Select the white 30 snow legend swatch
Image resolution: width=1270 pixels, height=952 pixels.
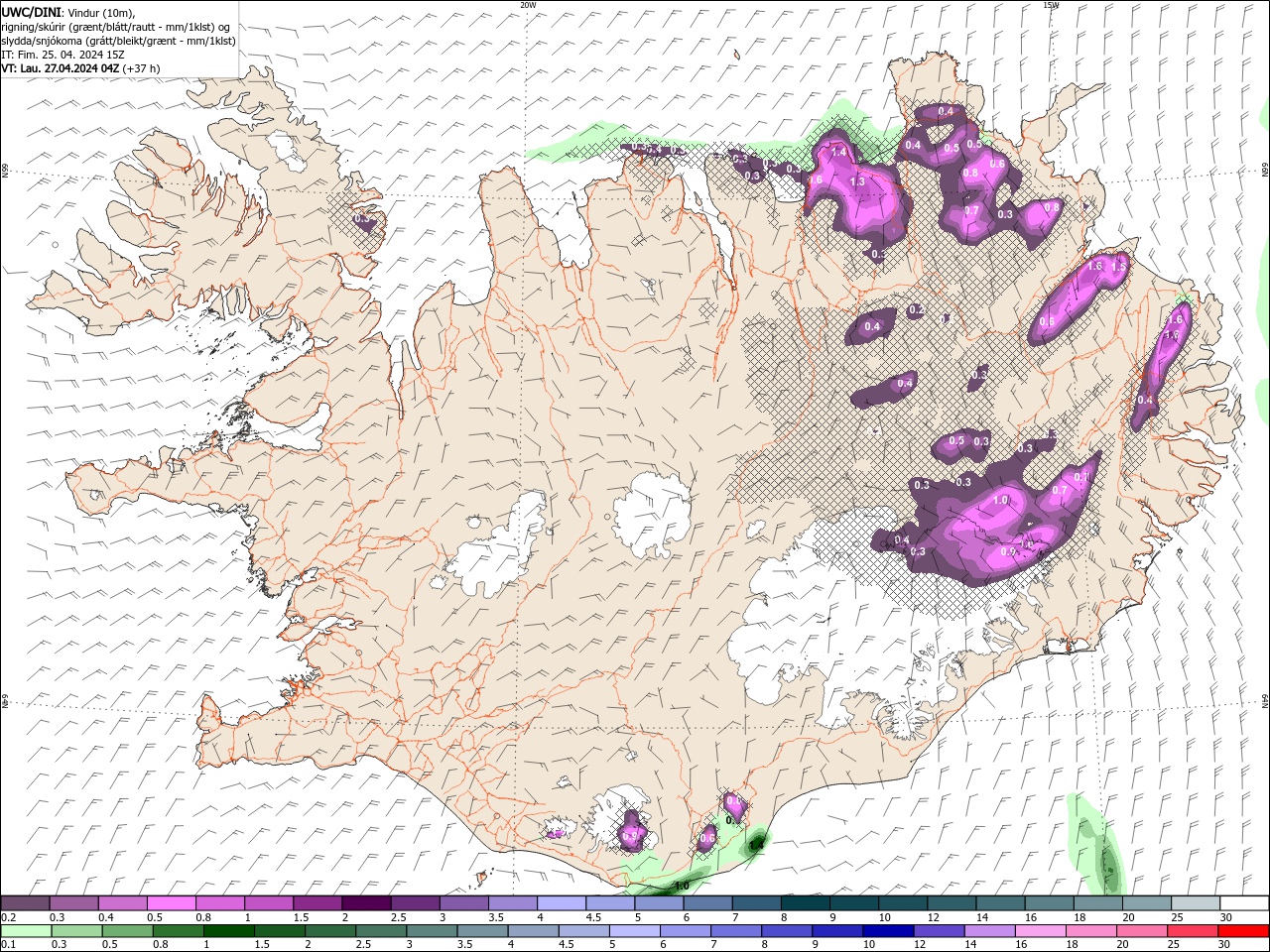[1242, 902]
